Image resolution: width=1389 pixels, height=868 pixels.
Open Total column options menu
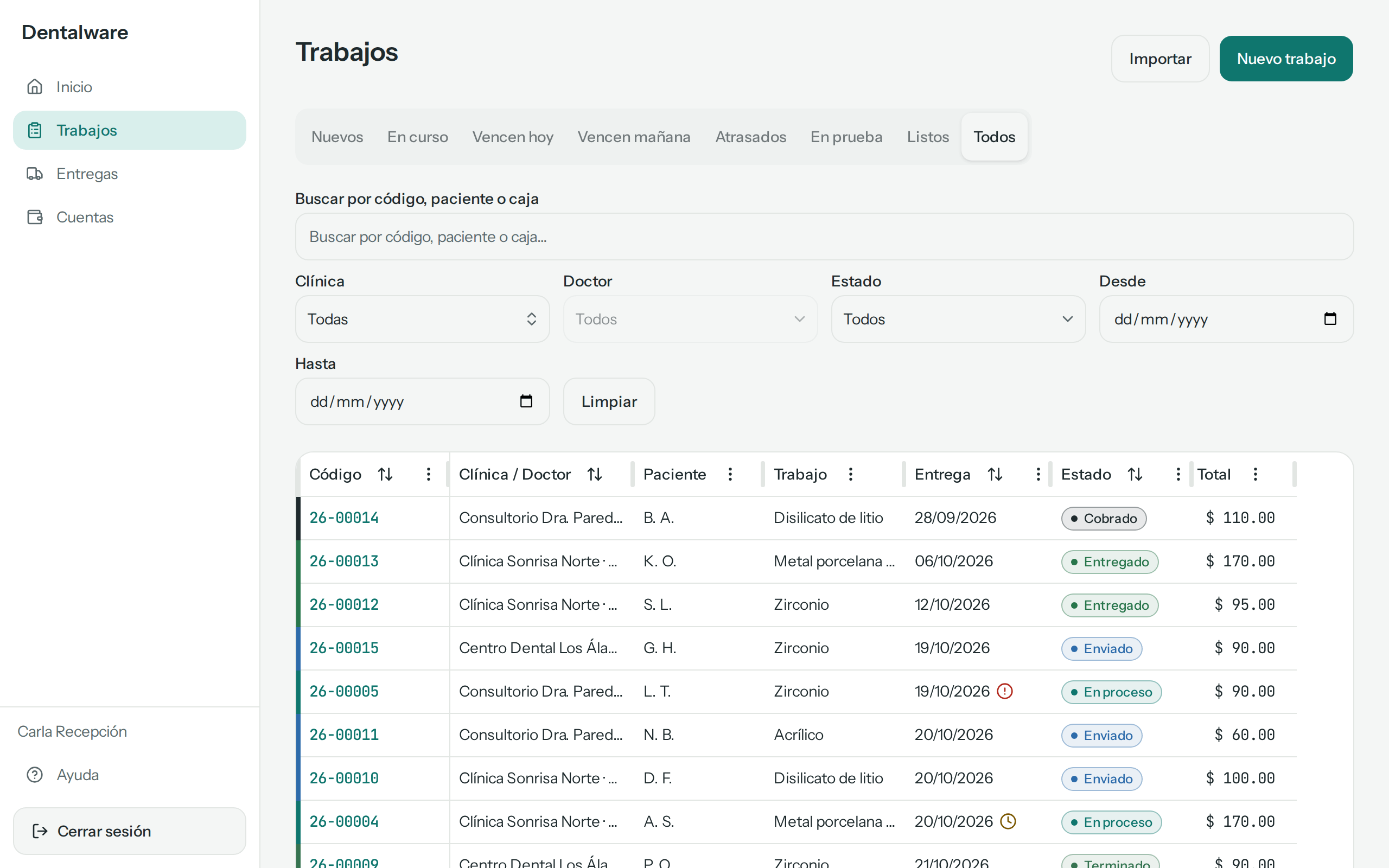coord(1256,474)
